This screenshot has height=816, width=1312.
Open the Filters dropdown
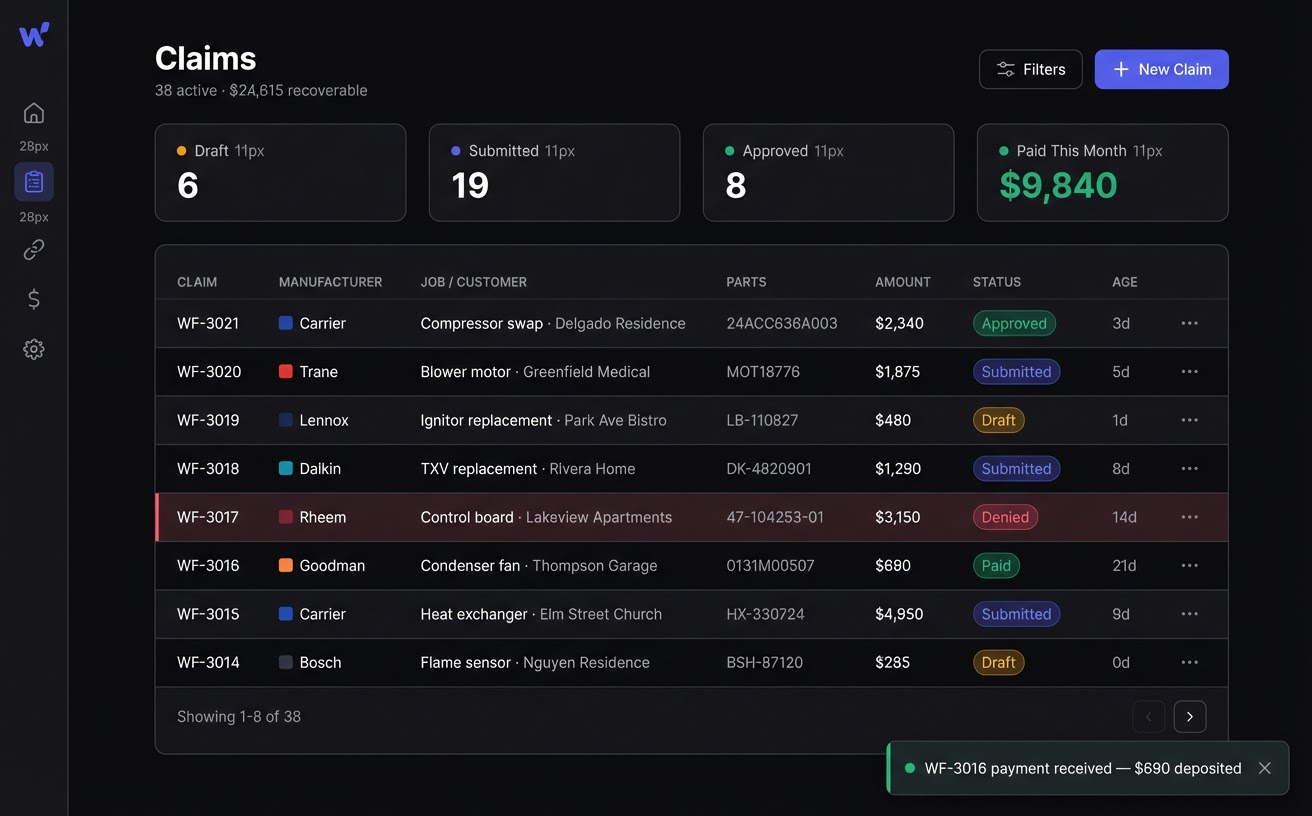pos(1030,69)
